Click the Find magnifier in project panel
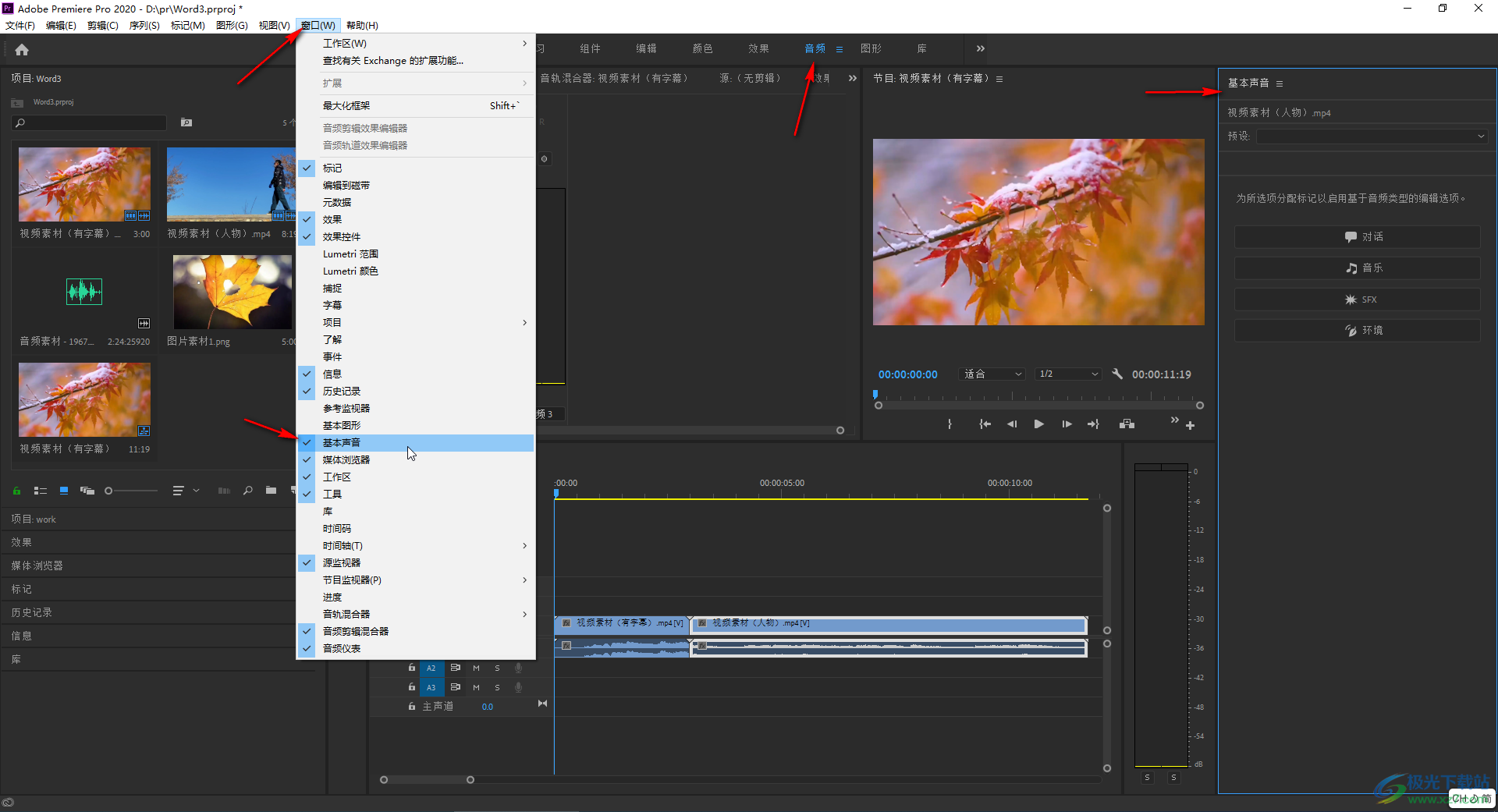This screenshot has height=812, width=1498. click(x=247, y=491)
